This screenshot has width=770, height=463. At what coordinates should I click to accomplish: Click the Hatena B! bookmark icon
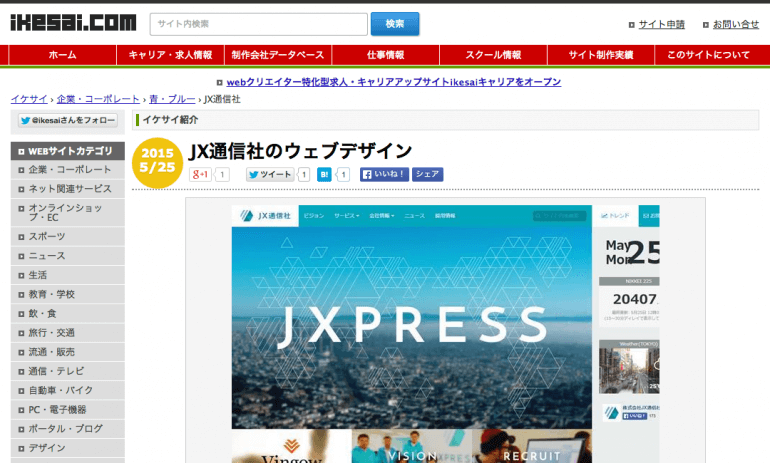[x=324, y=174]
